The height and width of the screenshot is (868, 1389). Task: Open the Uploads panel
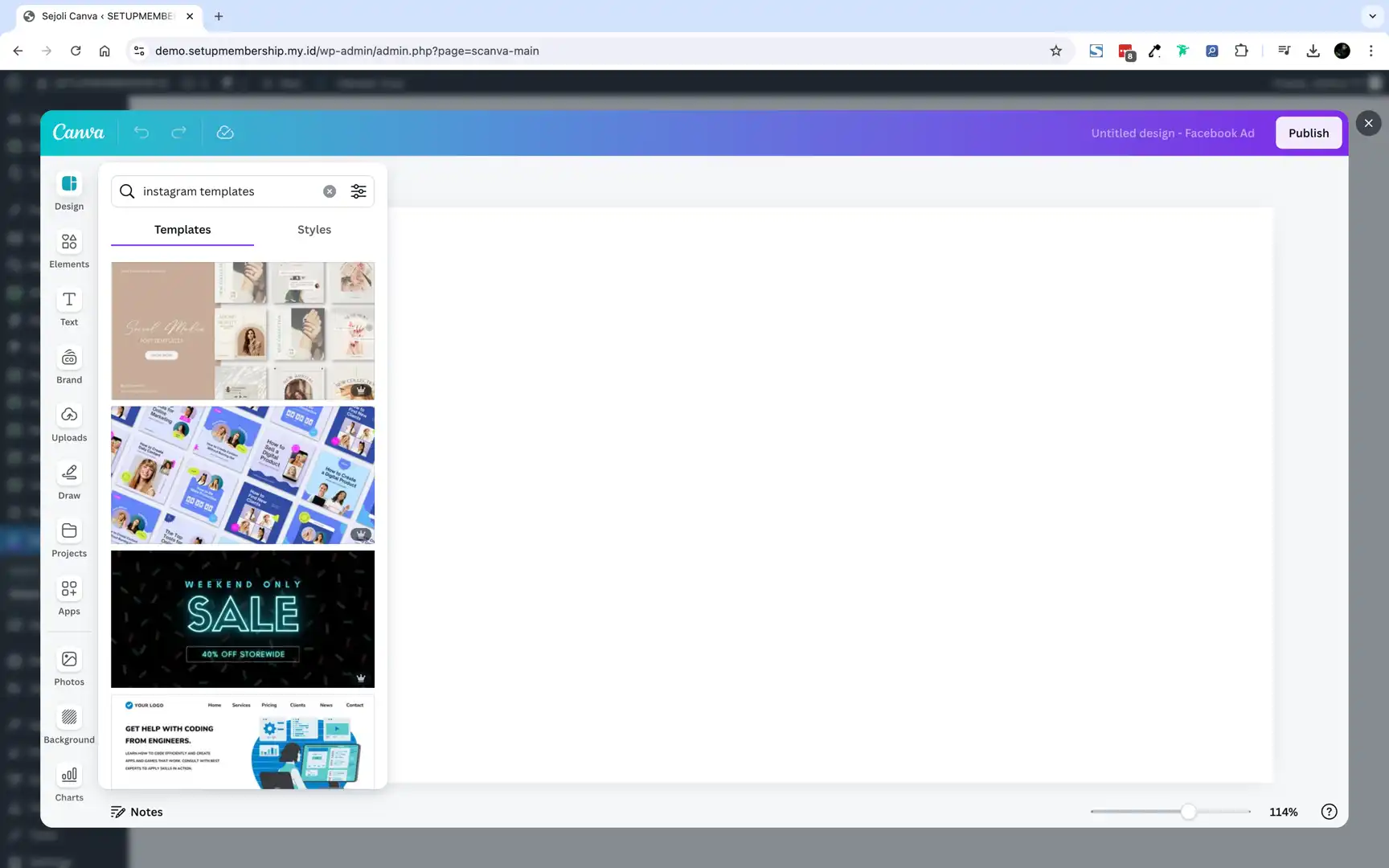[68, 423]
